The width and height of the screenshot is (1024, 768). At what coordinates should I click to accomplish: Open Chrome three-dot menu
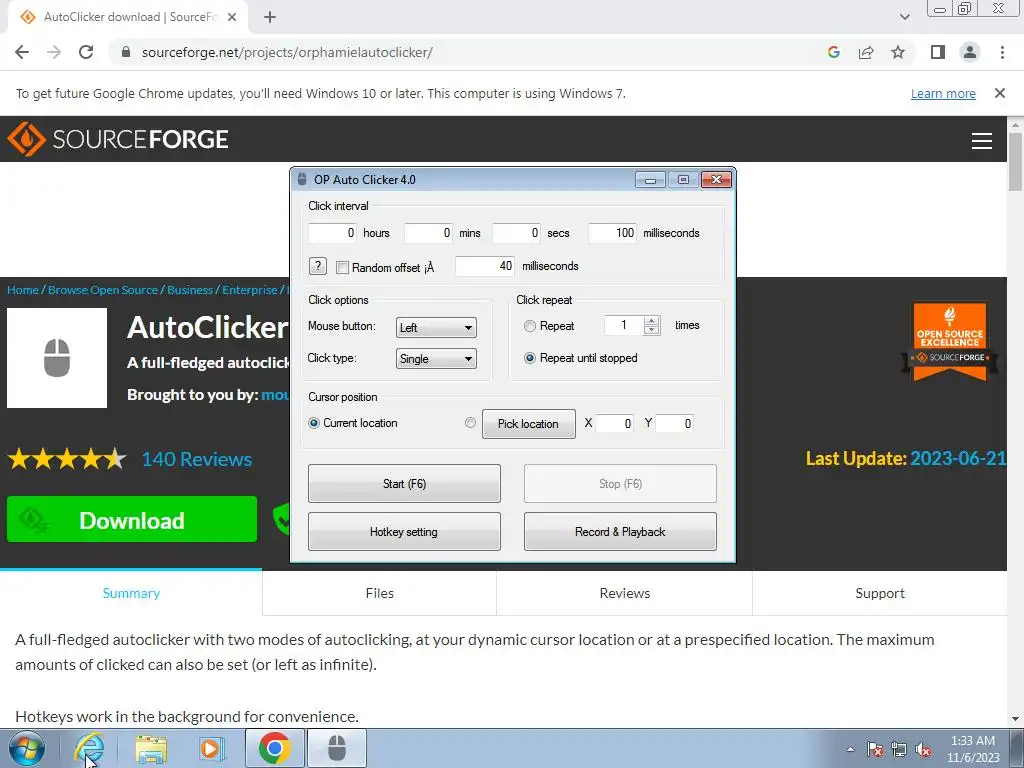[x=1002, y=52]
